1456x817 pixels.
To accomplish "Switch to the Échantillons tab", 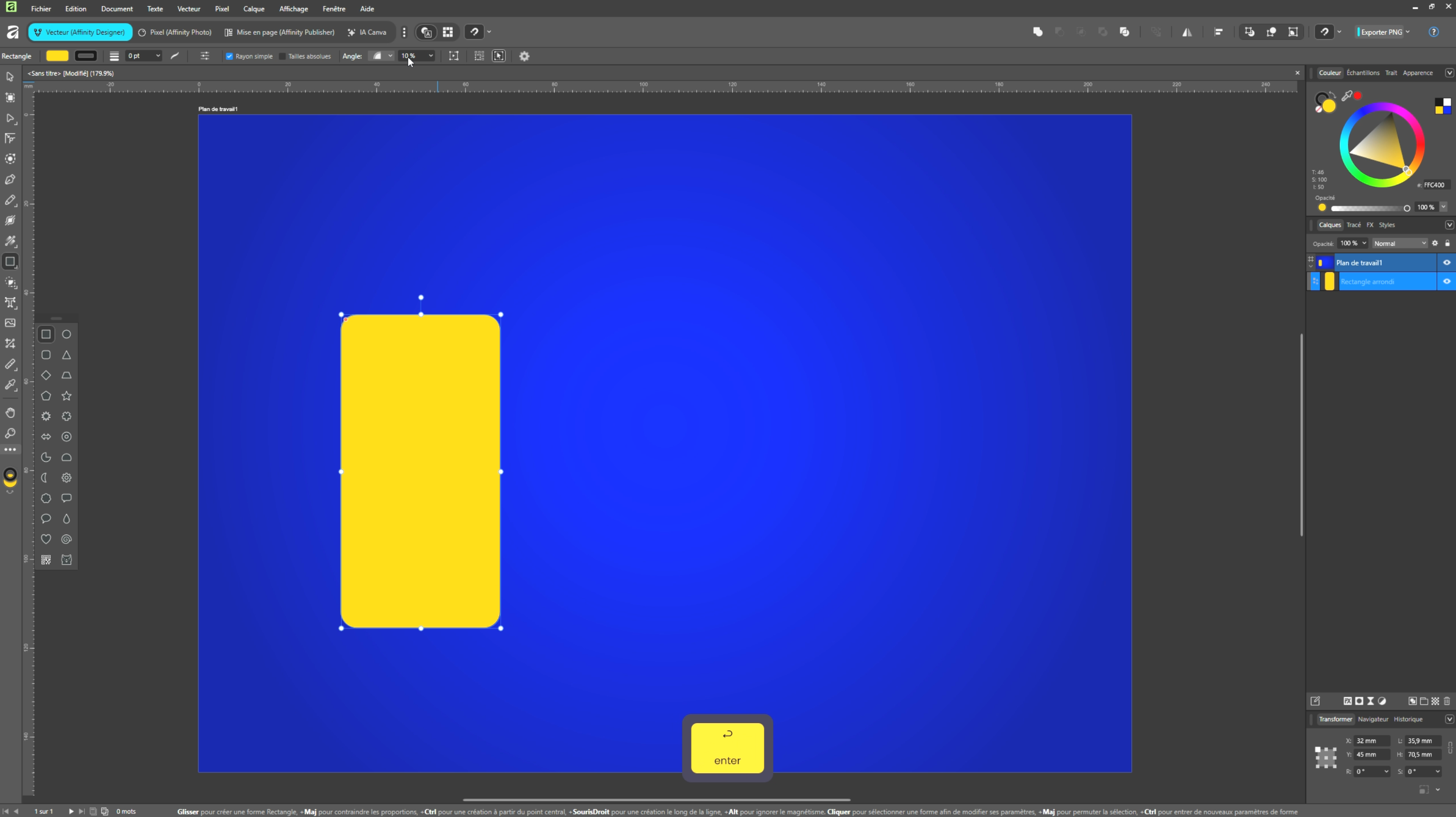I will [x=1362, y=73].
